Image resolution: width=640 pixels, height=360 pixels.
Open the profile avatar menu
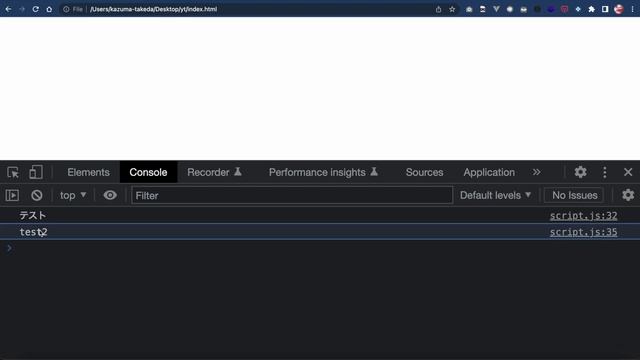coord(619,9)
